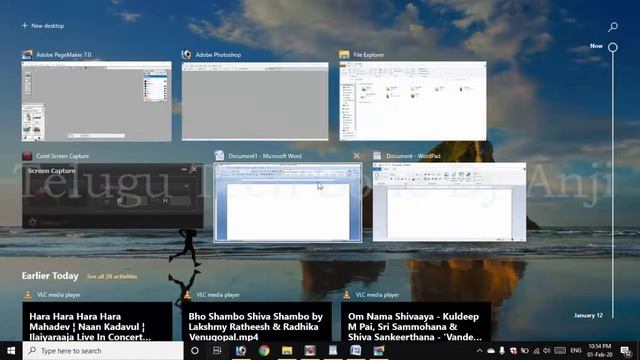Open the Action Center notification icon
Screen dimensions: 640x360
[626, 351]
